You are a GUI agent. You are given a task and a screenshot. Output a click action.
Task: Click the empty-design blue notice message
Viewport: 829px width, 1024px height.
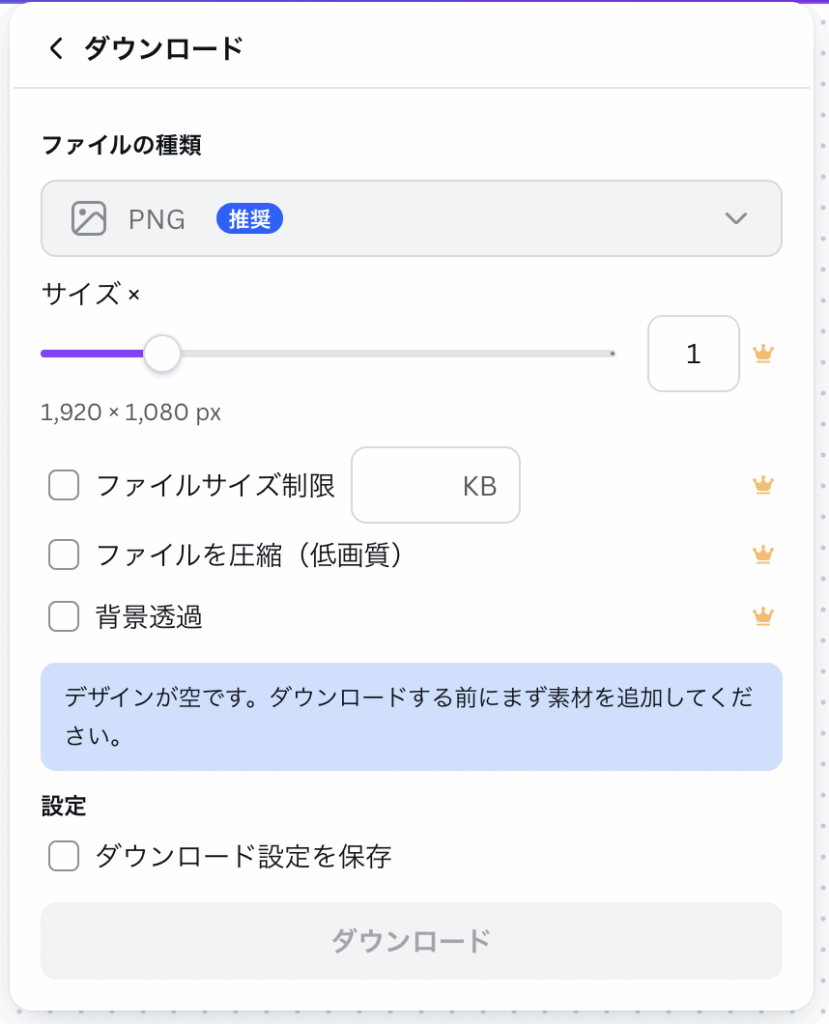[x=410, y=716]
